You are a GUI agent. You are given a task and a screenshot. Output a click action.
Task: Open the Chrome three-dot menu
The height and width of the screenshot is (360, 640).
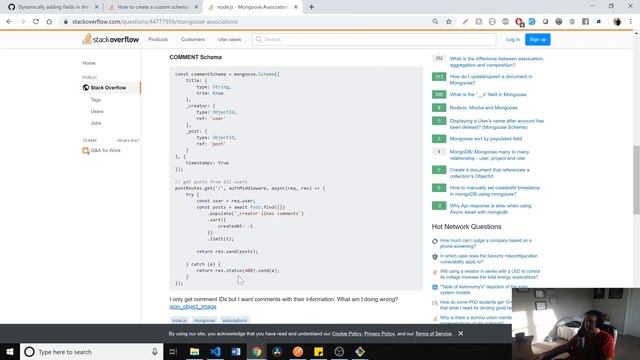click(631, 22)
